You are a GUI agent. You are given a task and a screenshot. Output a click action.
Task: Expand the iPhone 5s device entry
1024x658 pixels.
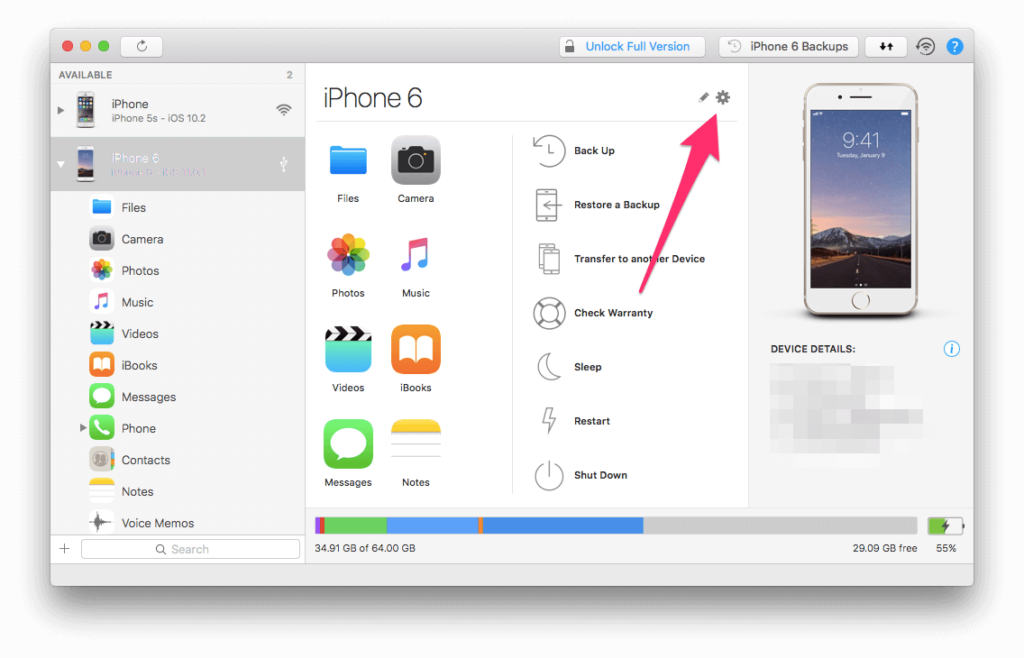click(x=62, y=110)
